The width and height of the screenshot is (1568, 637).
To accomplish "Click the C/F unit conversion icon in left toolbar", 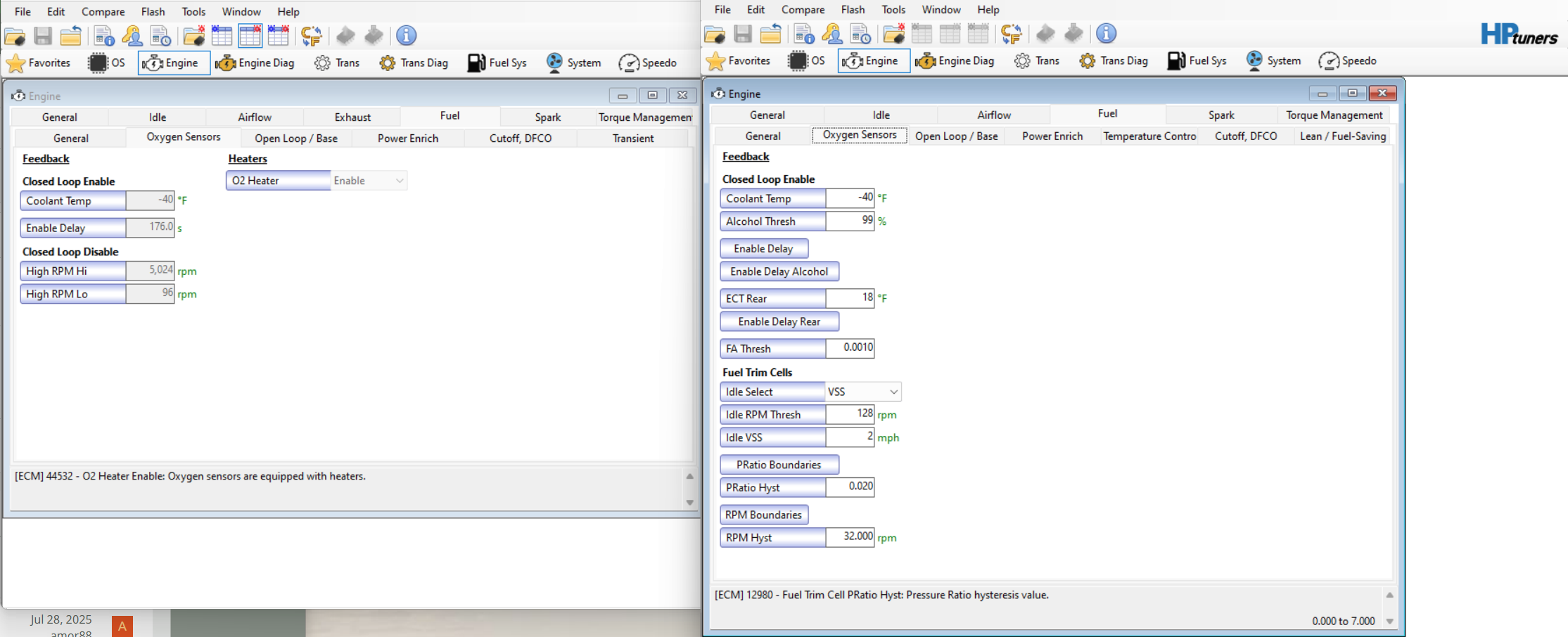I will click(x=311, y=35).
